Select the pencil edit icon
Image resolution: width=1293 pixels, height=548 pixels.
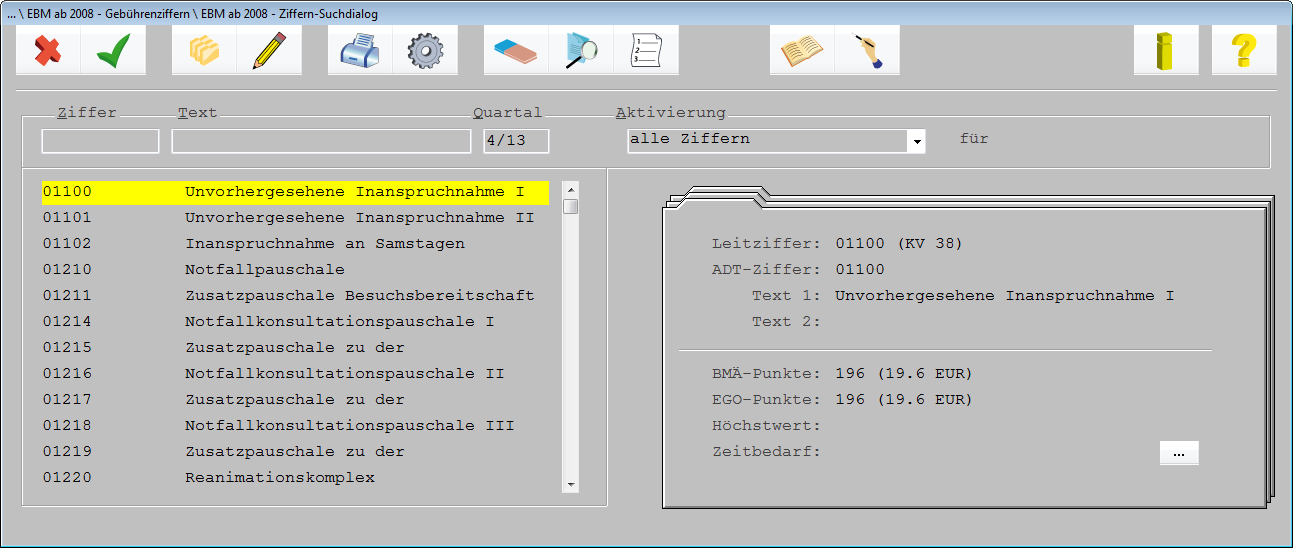pos(269,50)
